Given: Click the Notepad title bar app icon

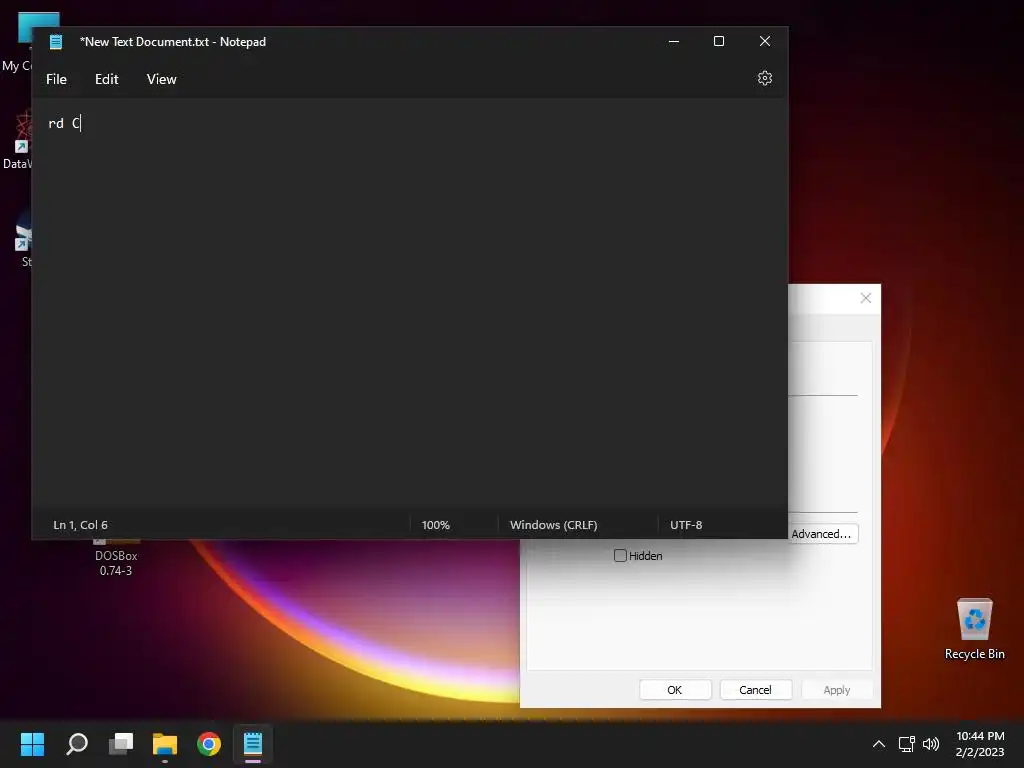Looking at the screenshot, I should pos(56,42).
